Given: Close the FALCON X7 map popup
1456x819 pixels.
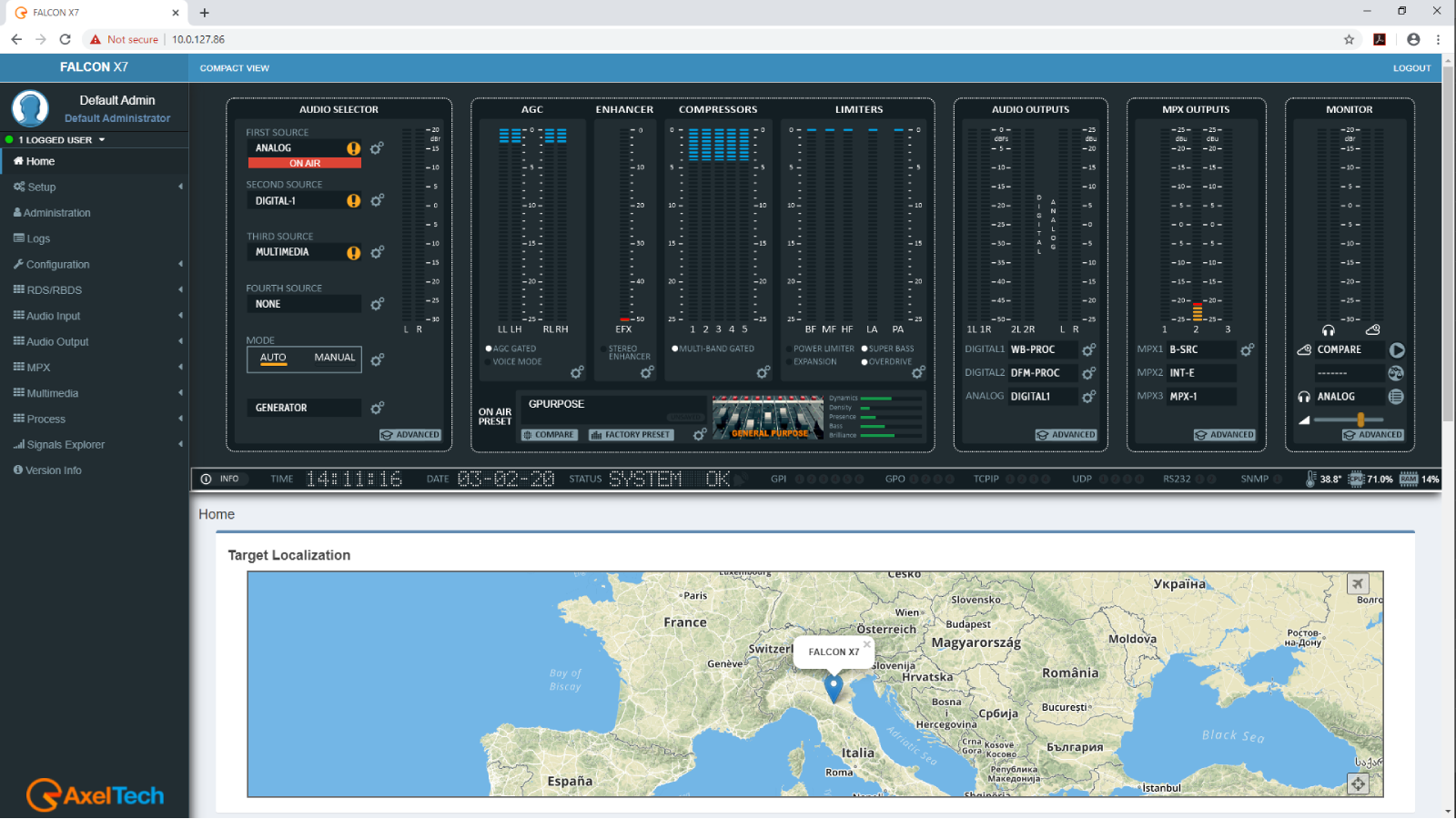Looking at the screenshot, I should (867, 644).
